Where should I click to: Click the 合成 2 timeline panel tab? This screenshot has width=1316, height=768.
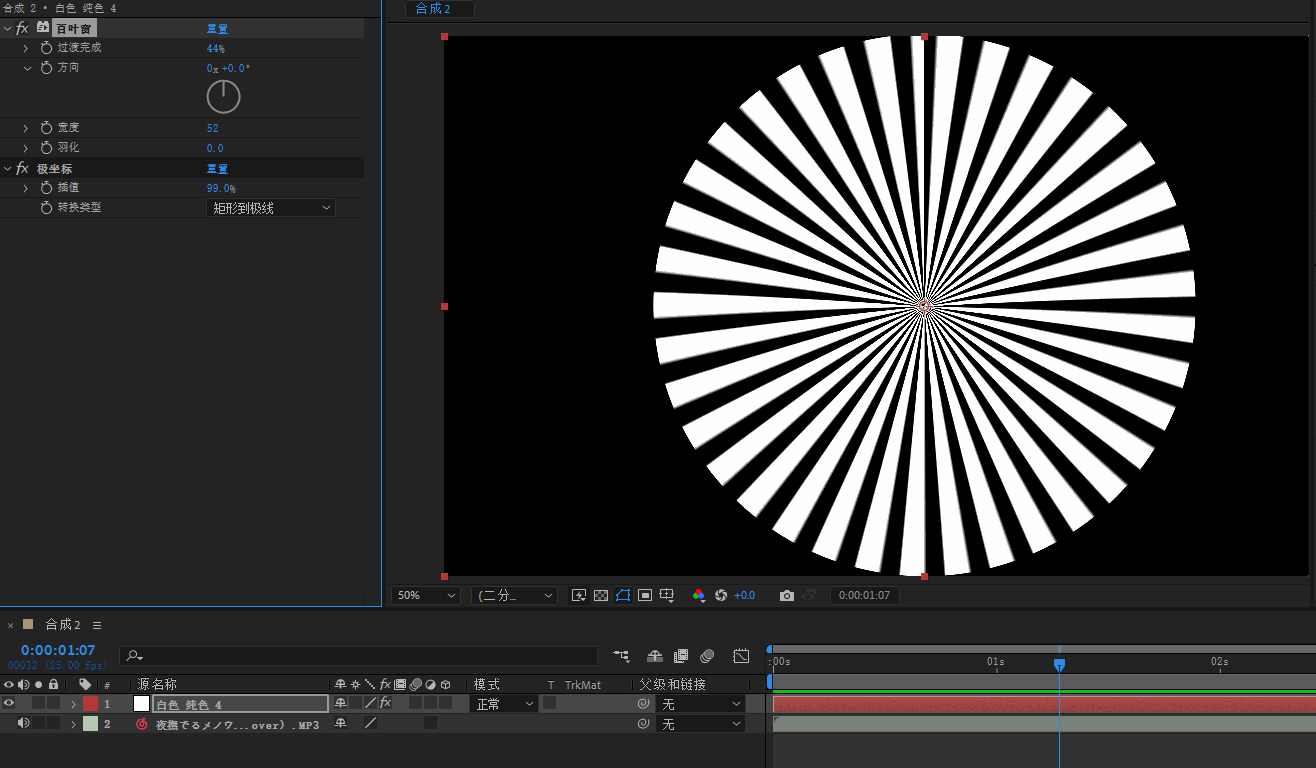63,625
